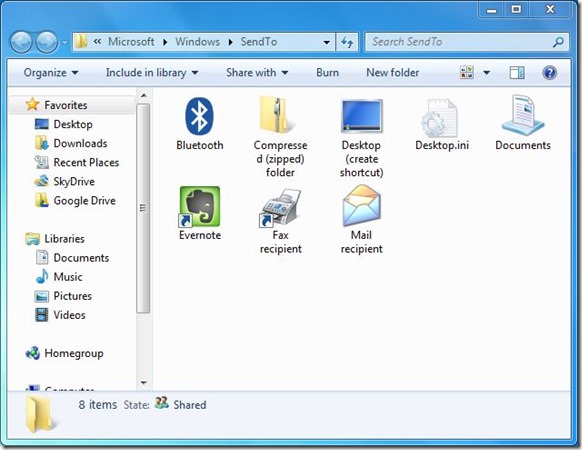This screenshot has height=450, width=582.
Task: Click the 'State:' label in details pane
Action: click(136, 404)
